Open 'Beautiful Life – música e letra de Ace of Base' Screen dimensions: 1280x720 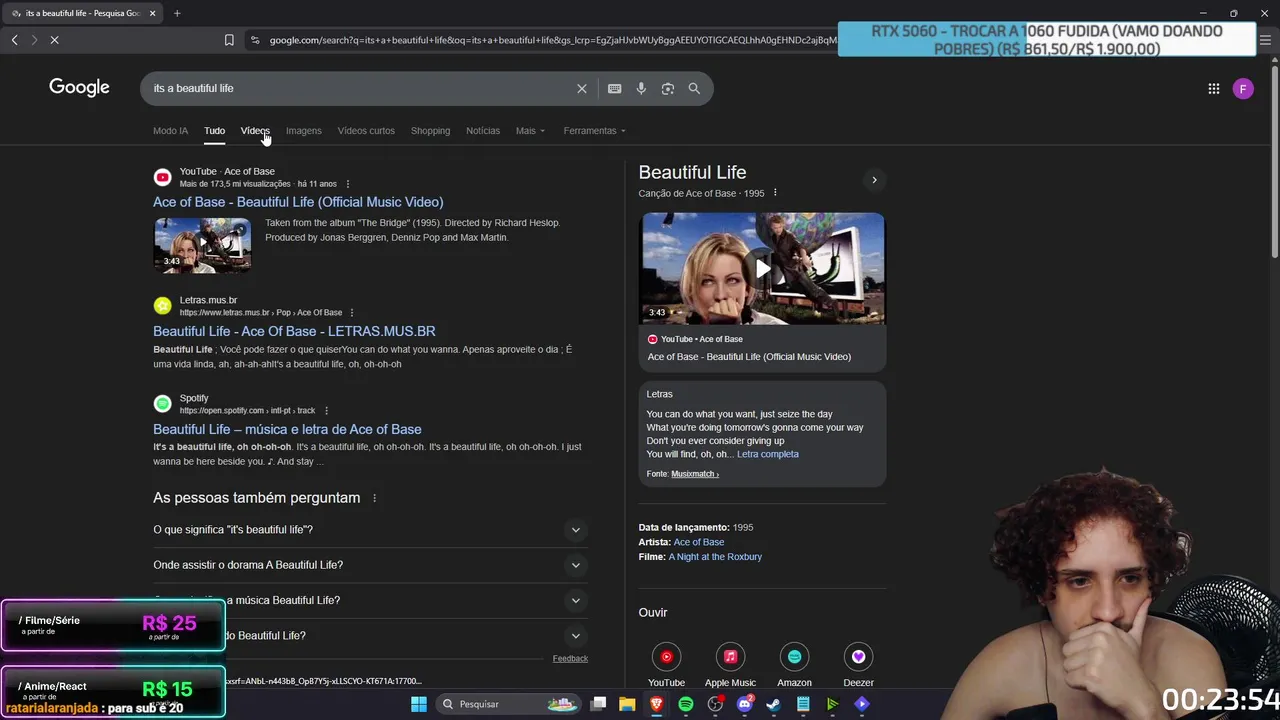[x=287, y=429]
